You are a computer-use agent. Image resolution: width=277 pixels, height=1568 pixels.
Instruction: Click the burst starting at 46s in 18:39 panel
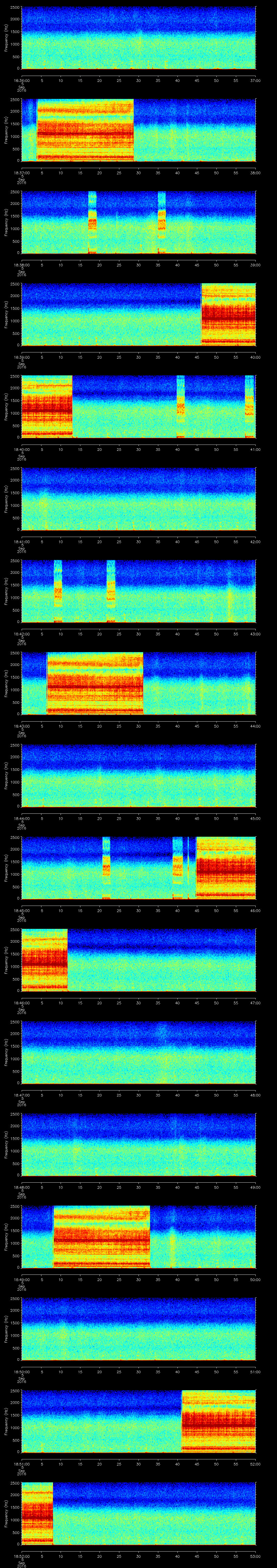[228, 314]
